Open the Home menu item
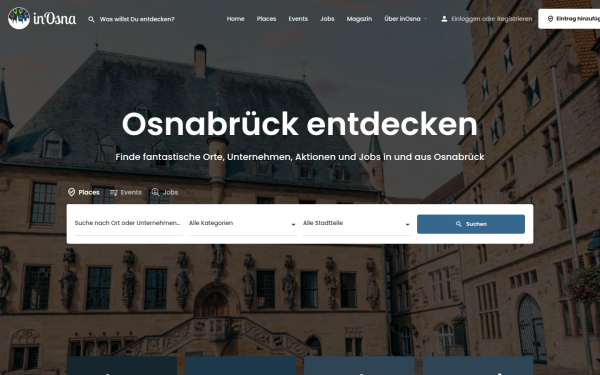This screenshot has width=600, height=375. point(235,19)
